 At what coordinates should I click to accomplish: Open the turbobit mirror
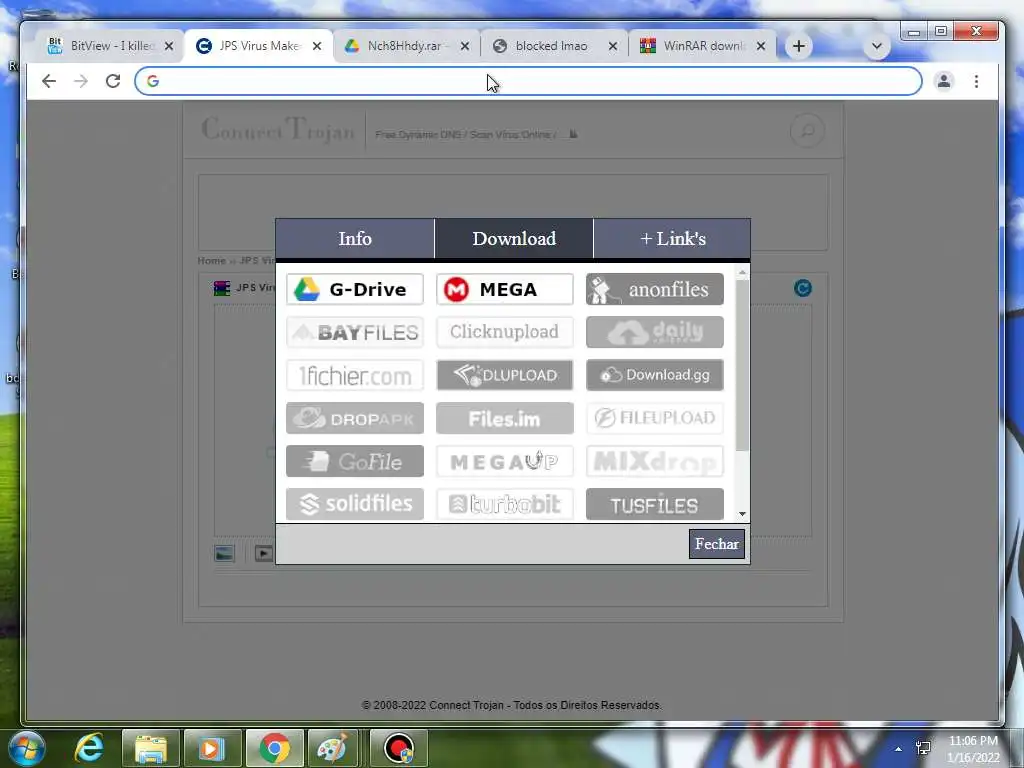pos(505,504)
